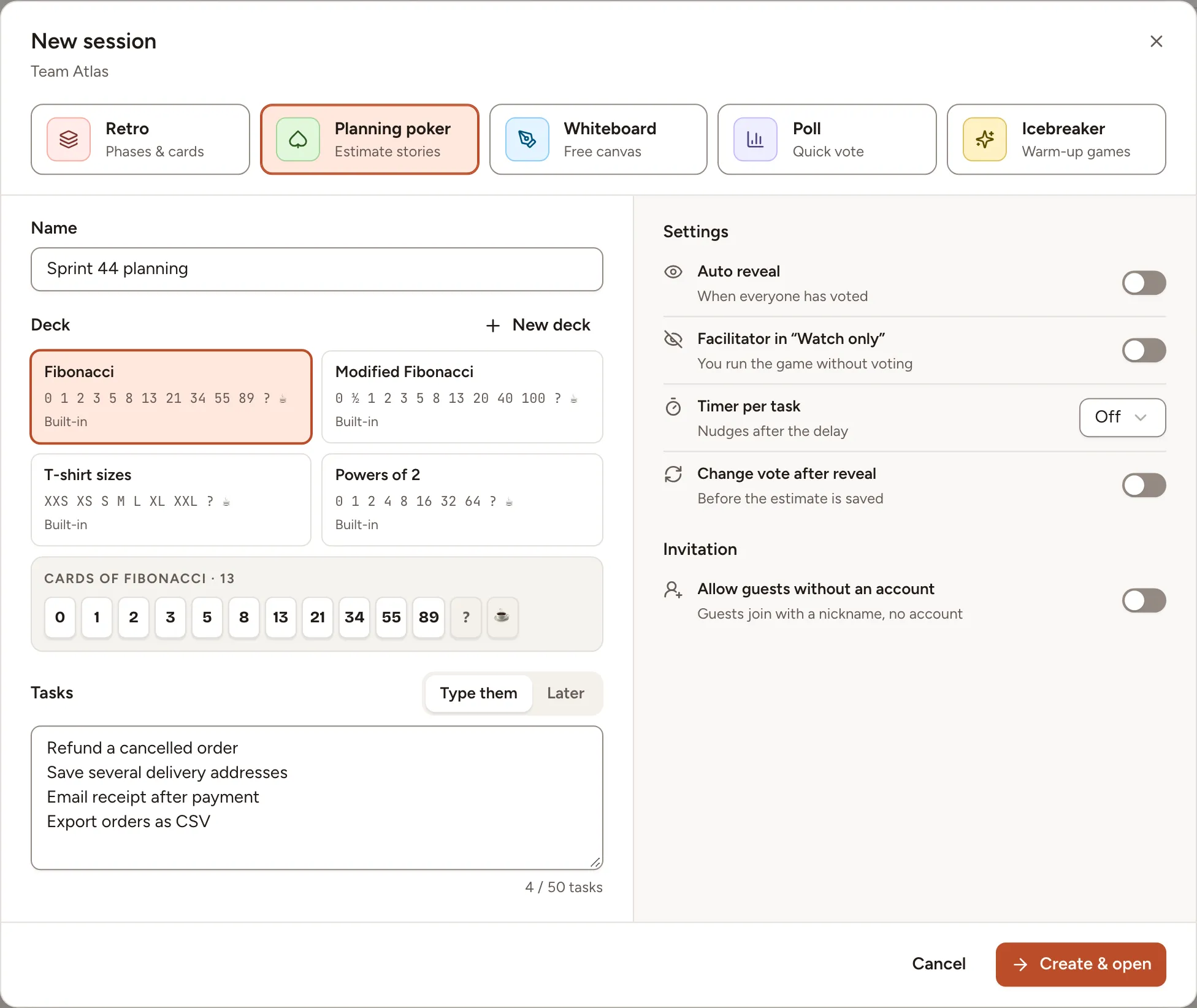Image resolution: width=1197 pixels, height=1008 pixels.
Task: Click the session Name input field
Action: pos(317,269)
